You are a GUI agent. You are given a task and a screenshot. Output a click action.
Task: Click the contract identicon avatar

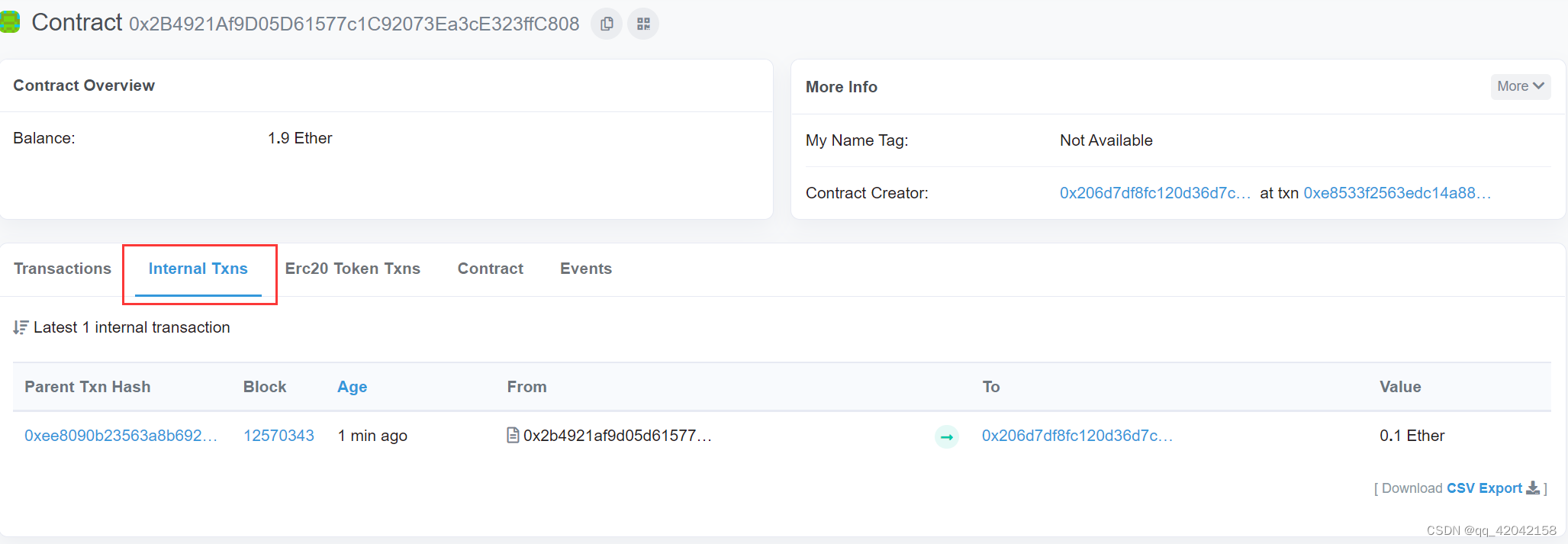pos(9,22)
